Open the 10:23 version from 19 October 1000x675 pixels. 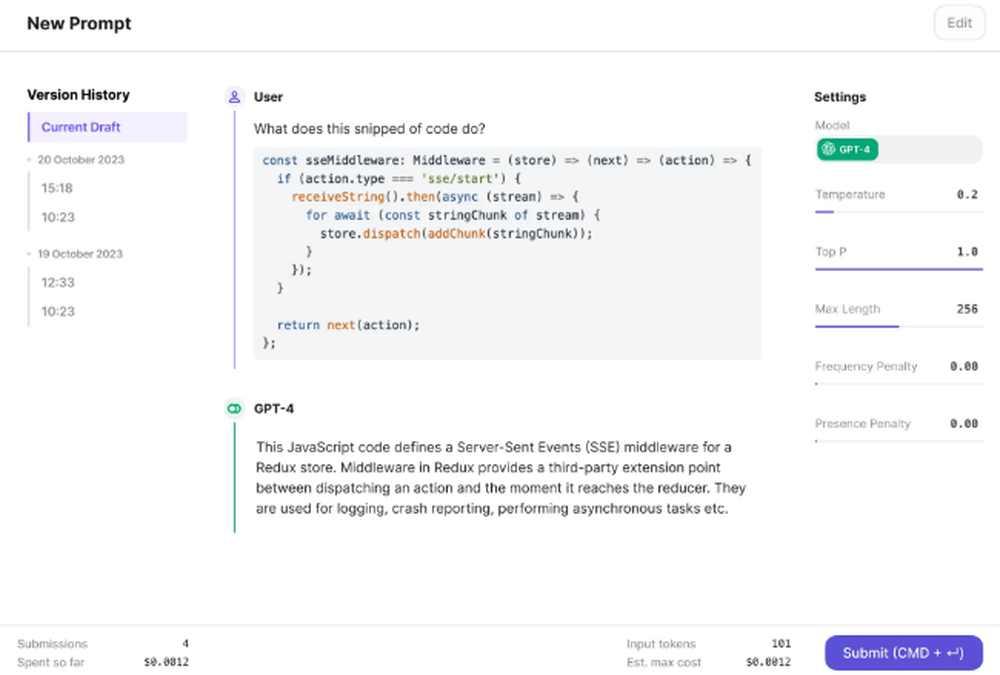[57, 311]
